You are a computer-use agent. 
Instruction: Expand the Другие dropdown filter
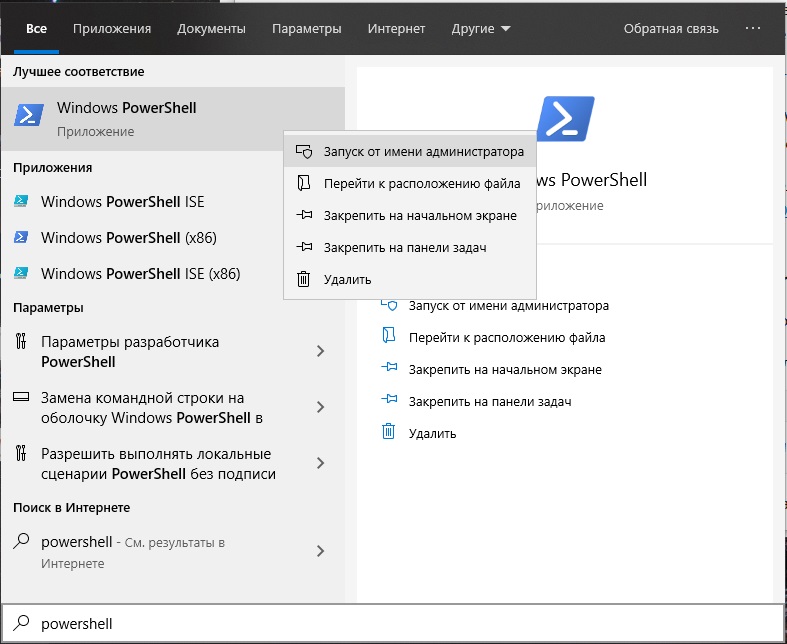[x=480, y=29]
